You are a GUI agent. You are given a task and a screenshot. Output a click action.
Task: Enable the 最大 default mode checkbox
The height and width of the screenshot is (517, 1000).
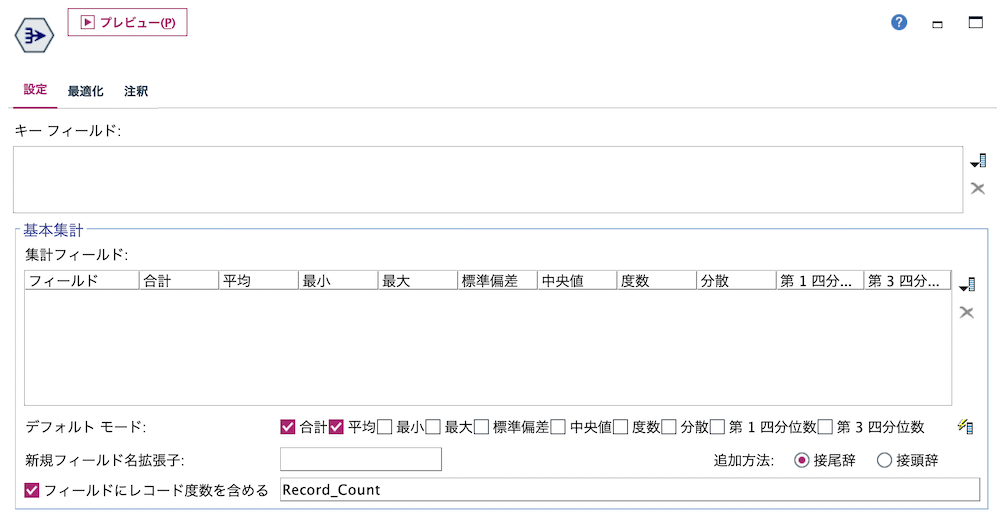point(433,426)
